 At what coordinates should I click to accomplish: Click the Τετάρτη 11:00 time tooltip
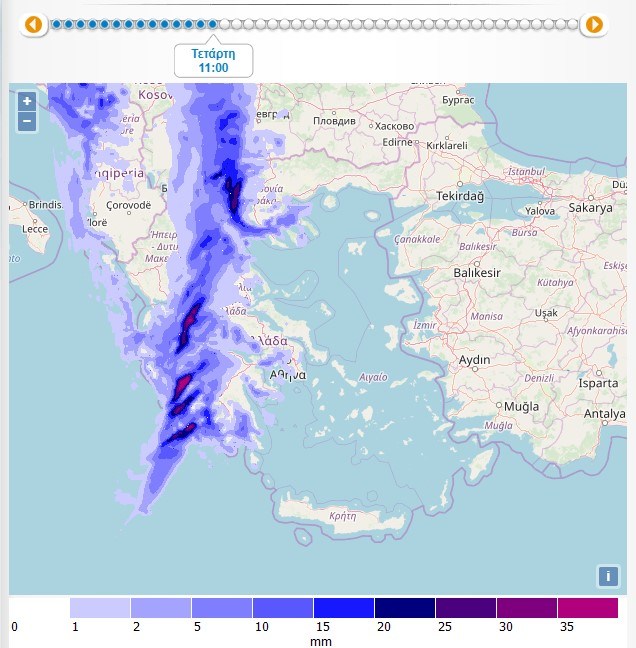coord(213,60)
